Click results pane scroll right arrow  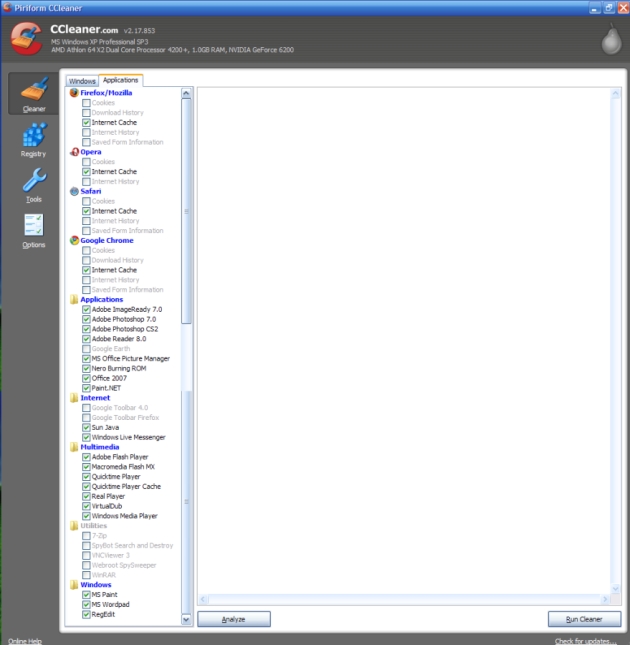(x=605, y=599)
